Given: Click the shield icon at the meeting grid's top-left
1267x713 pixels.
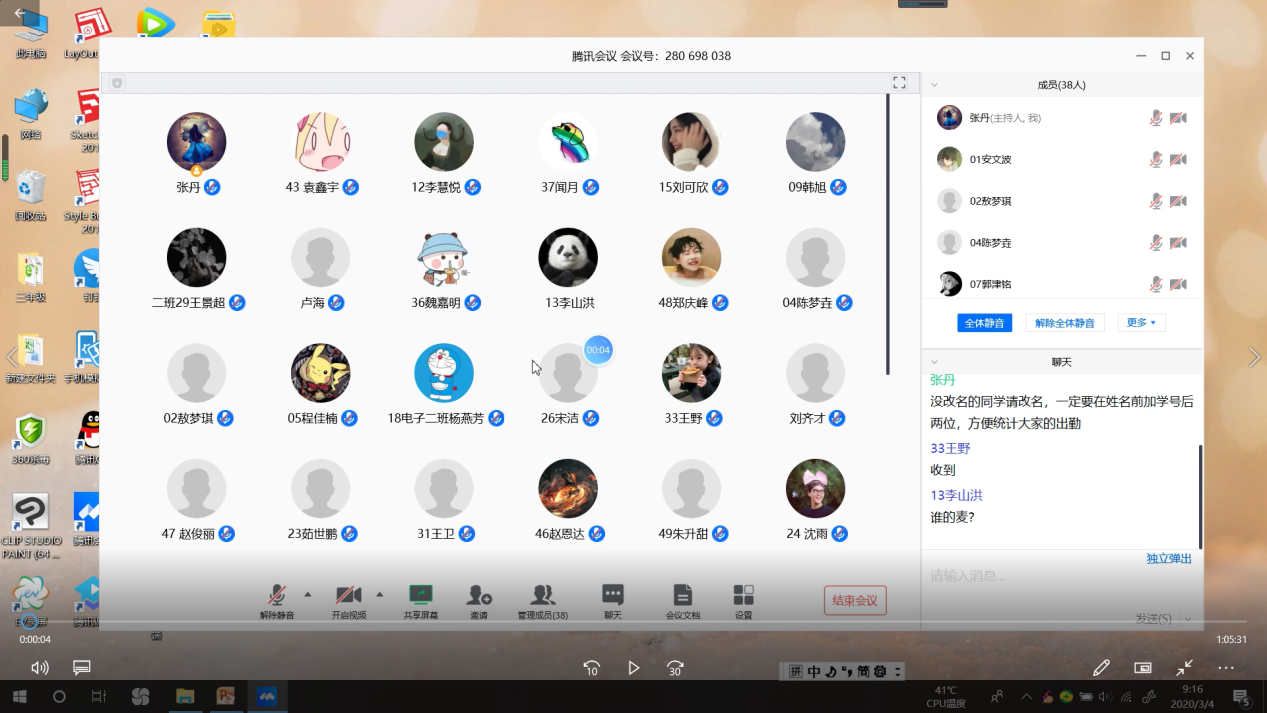Looking at the screenshot, I should [x=117, y=83].
